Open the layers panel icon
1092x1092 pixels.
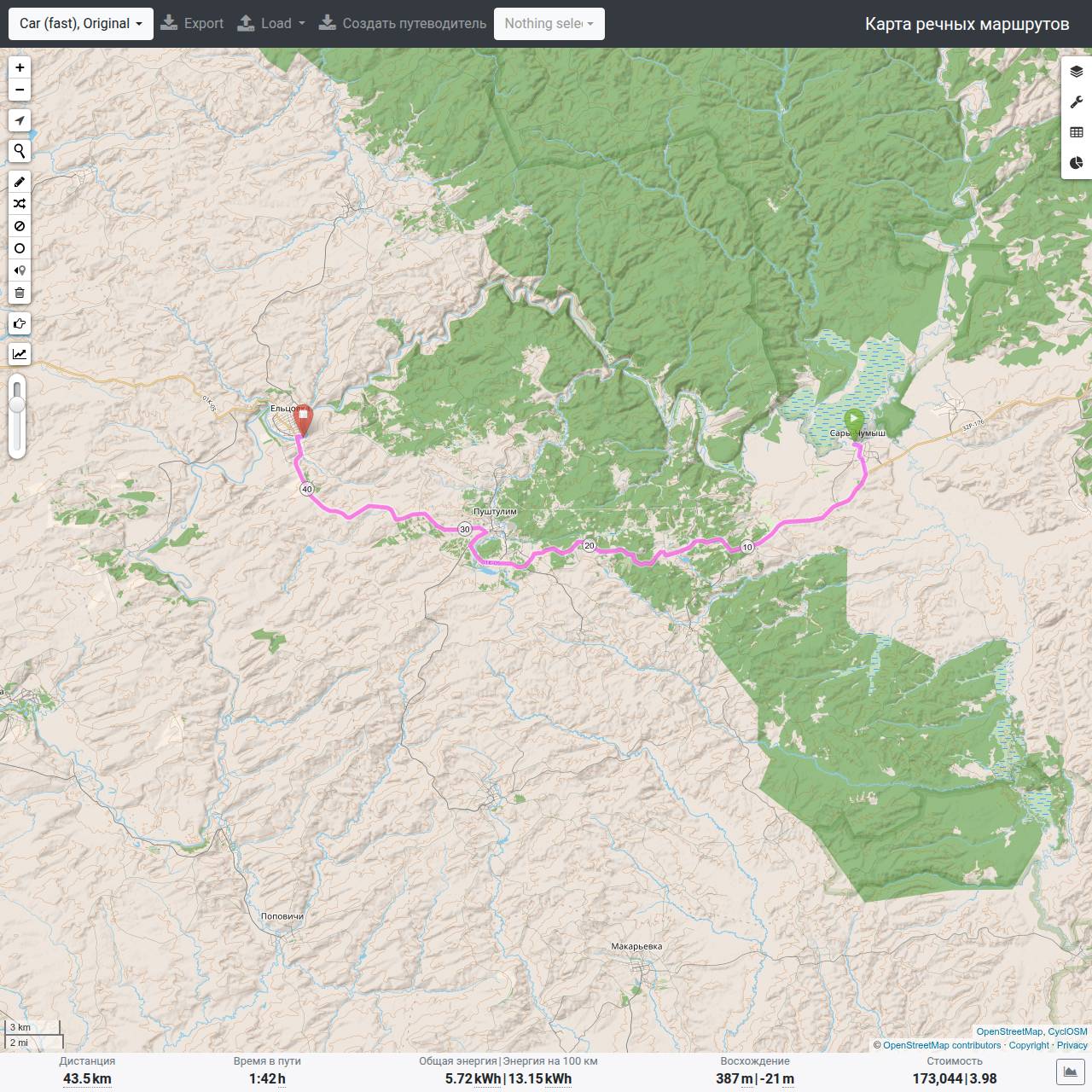[1077, 72]
